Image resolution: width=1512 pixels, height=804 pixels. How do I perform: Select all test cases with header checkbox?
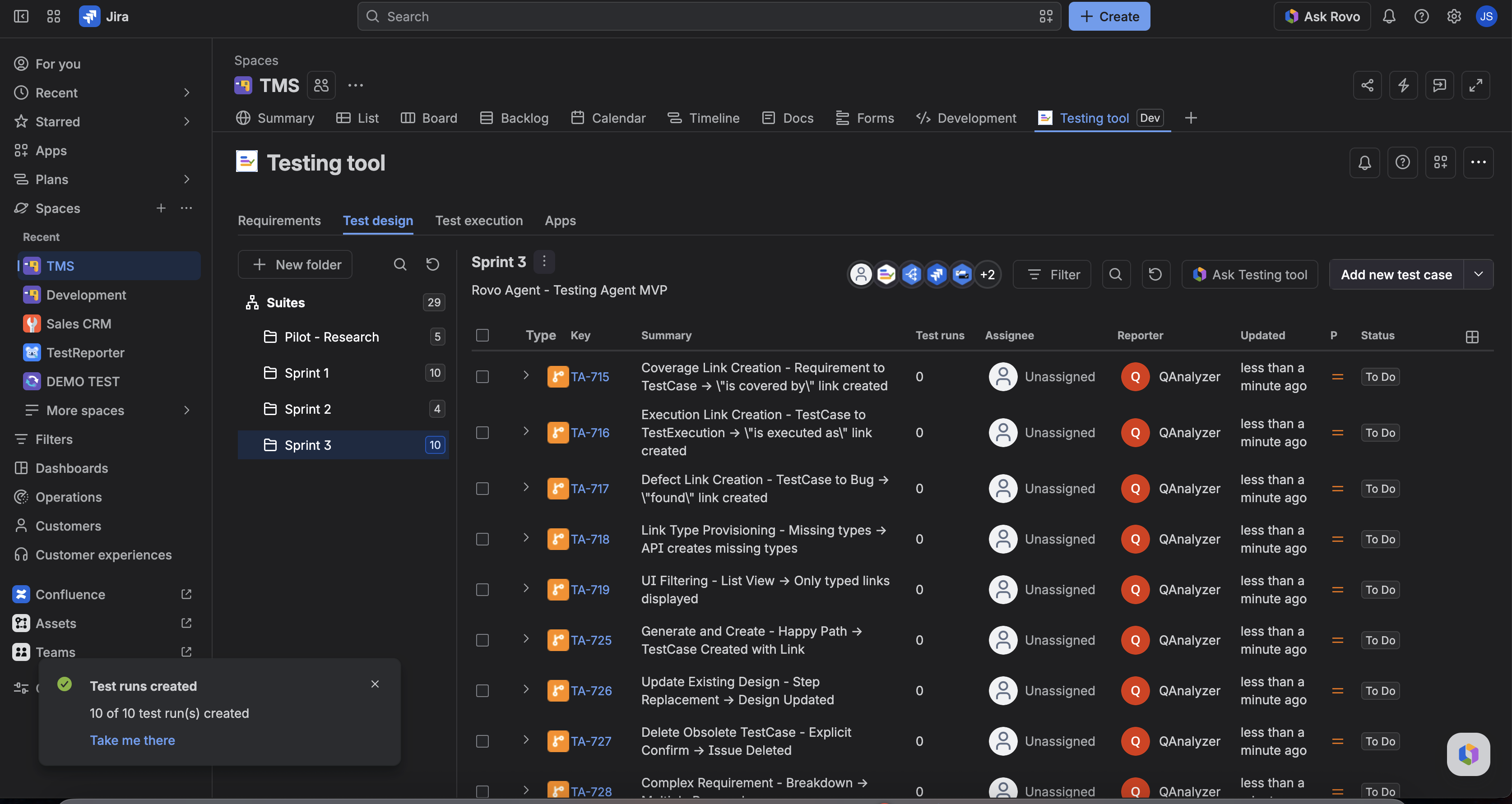[482, 335]
